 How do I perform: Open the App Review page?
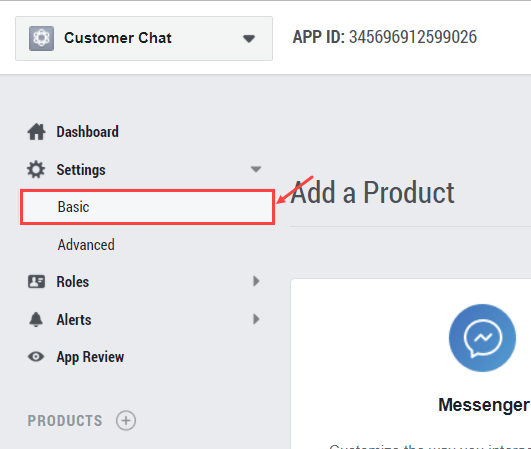90,357
